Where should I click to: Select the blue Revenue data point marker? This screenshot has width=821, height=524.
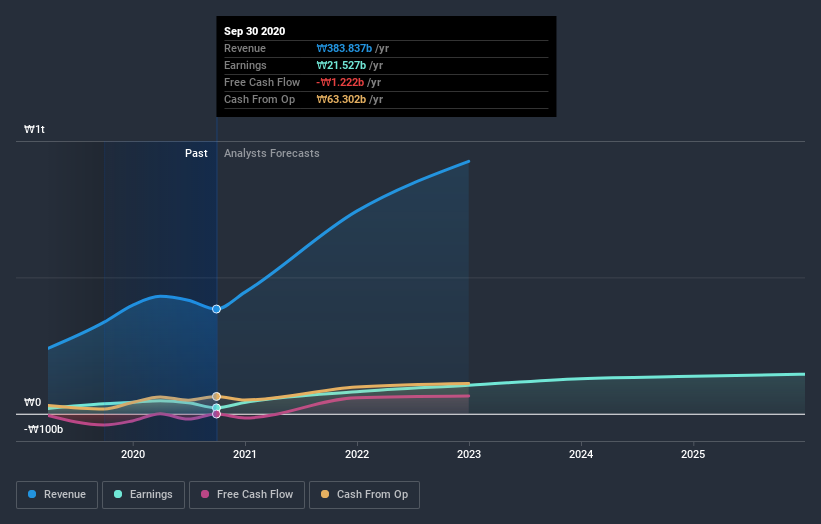pos(216,309)
